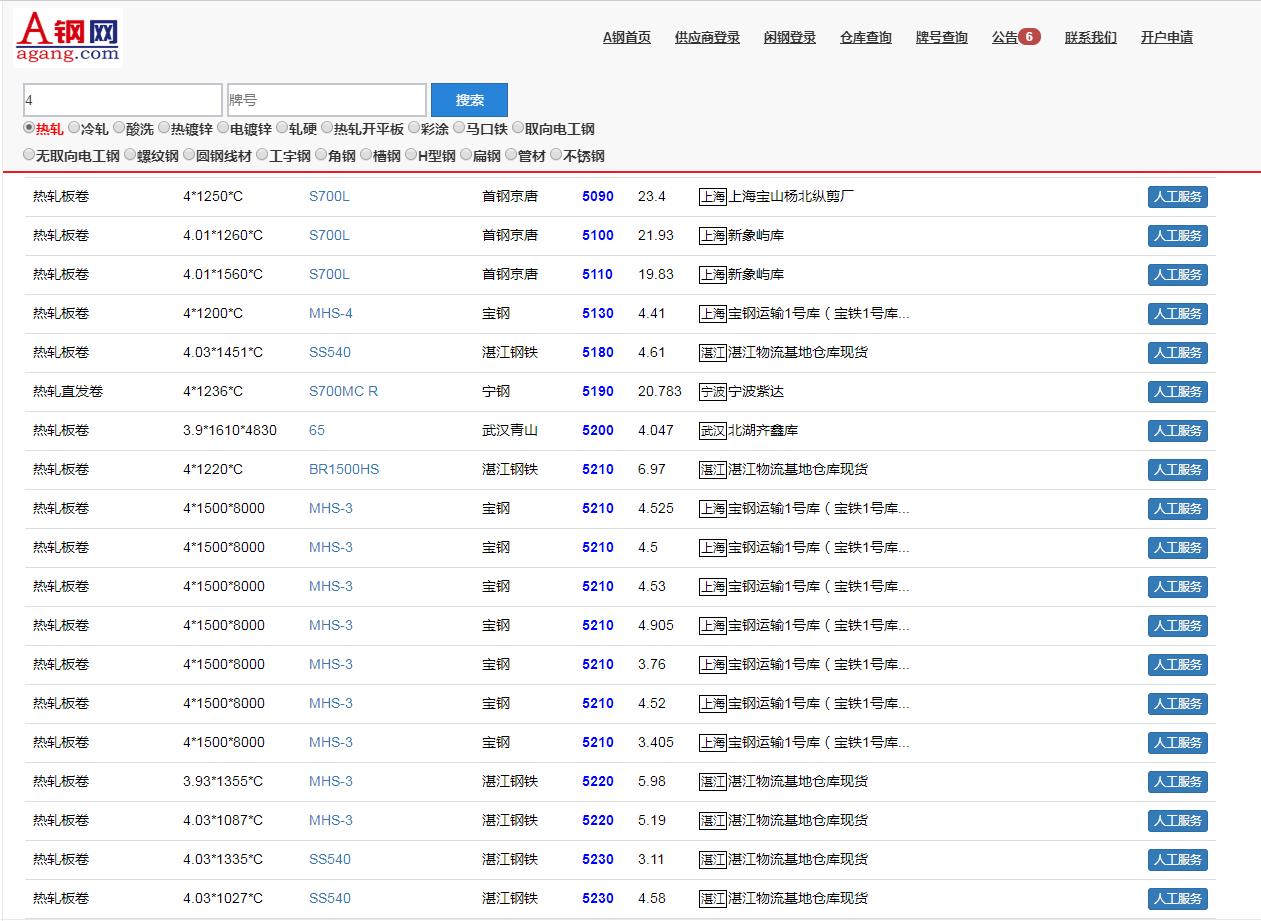Click 人工服务 for the 3.405 weight row
This screenshot has width=1261, height=921.
point(1177,743)
